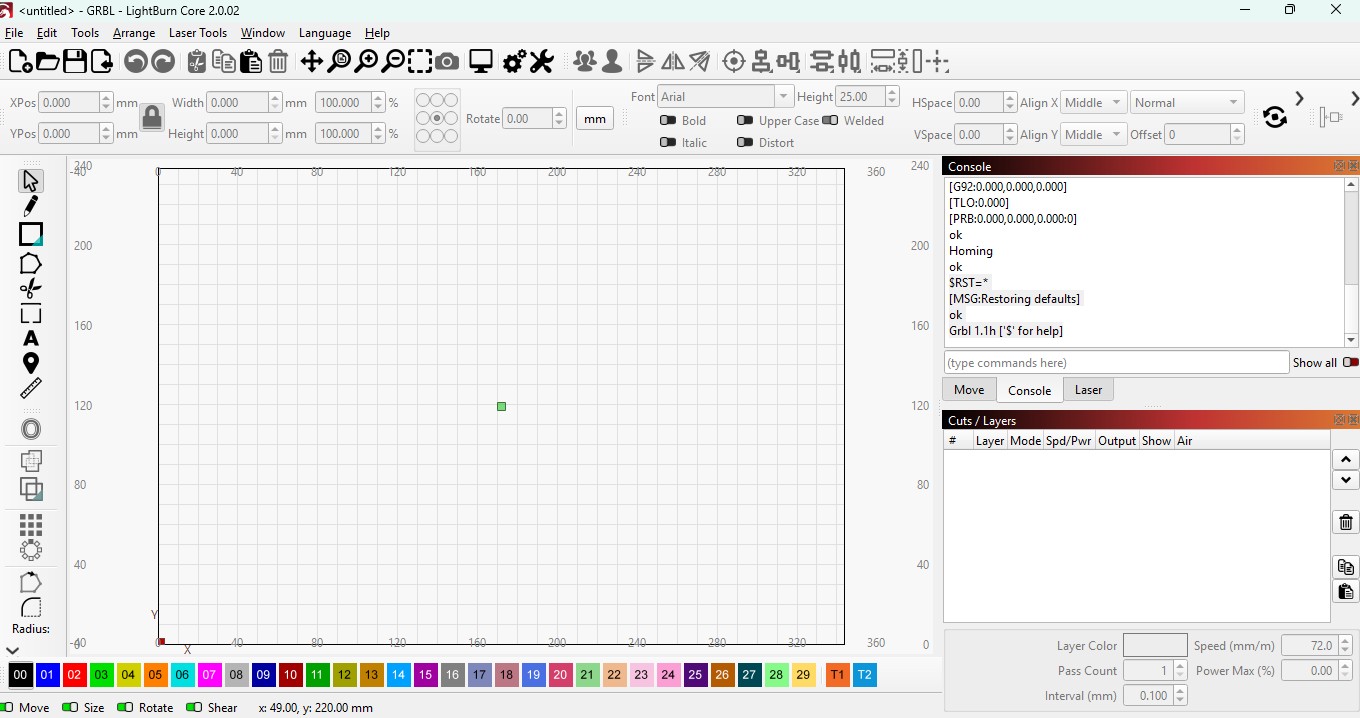Click the mm units button
This screenshot has width=1360, height=718.
(x=595, y=119)
